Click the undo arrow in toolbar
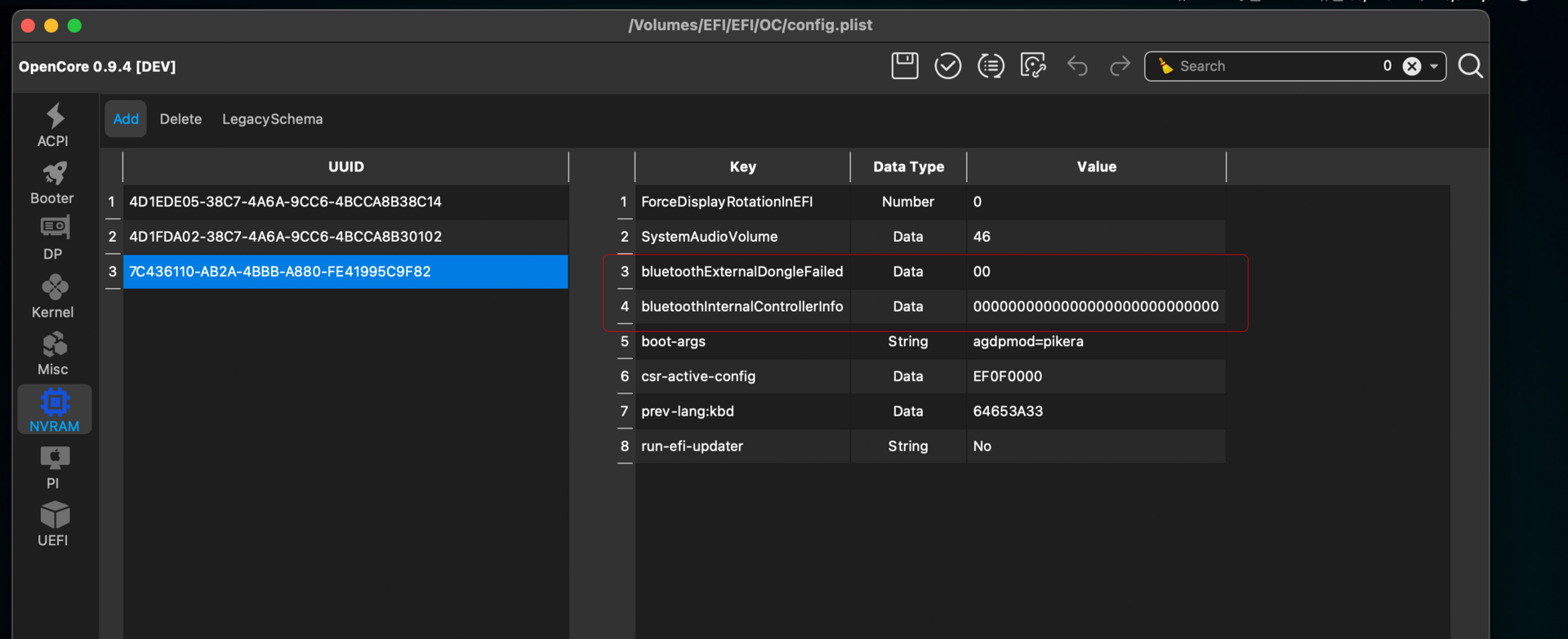Image resolution: width=1568 pixels, height=639 pixels. point(1077,66)
